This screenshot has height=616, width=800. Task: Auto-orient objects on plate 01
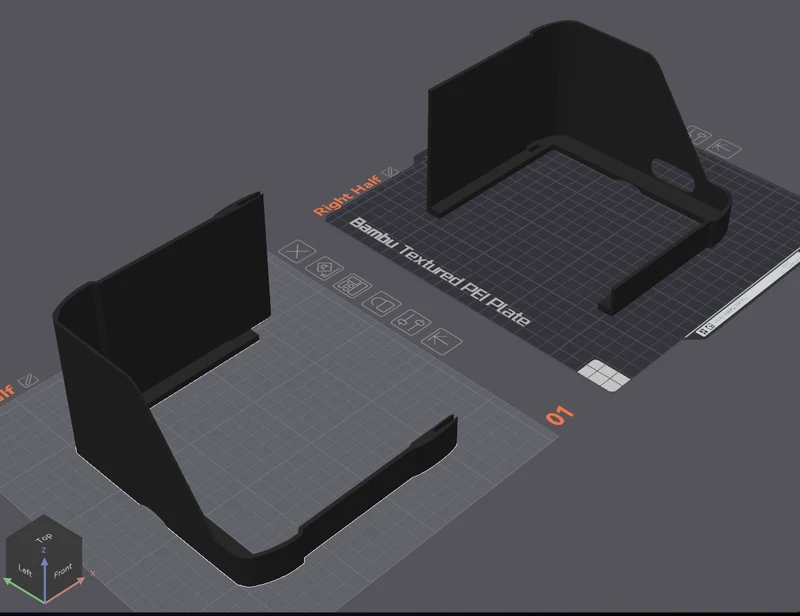324,268
